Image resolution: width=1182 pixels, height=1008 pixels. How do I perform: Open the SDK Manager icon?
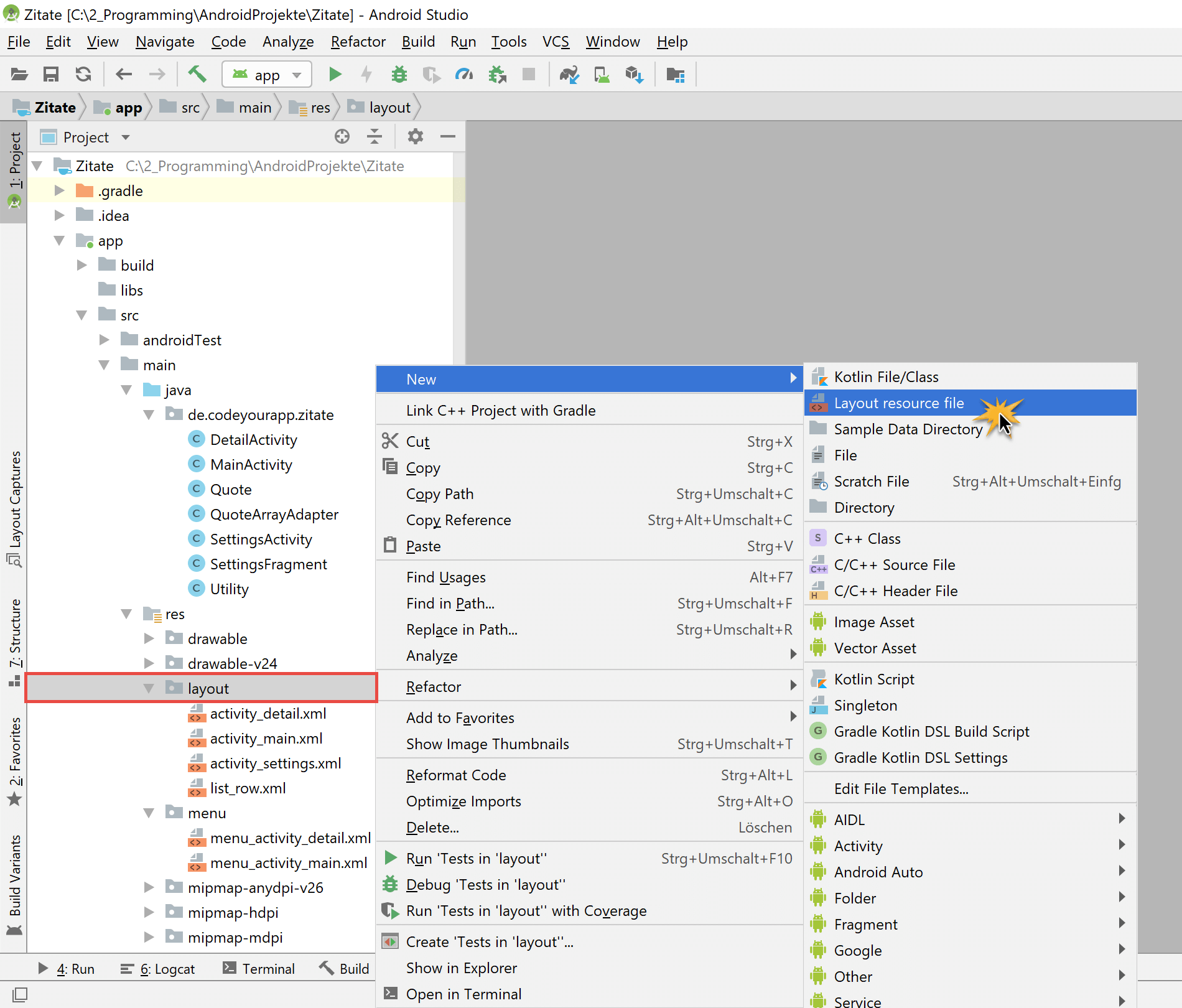634,75
